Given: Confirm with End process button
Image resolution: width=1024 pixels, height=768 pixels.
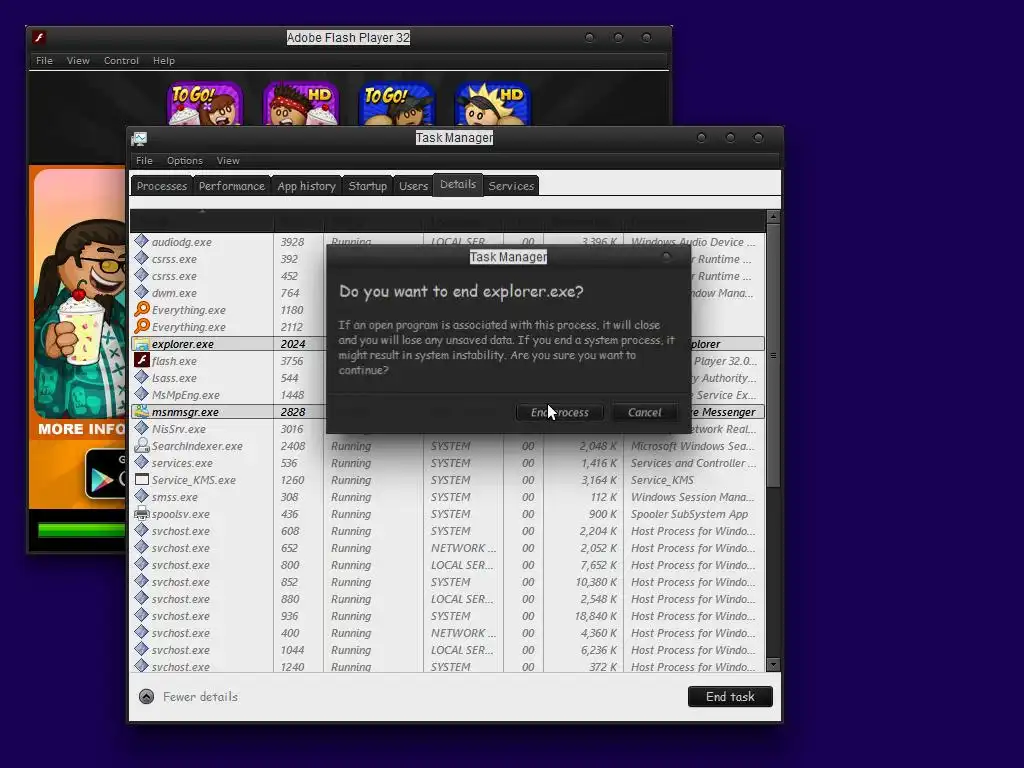Looking at the screenshot, I should click(560, 412).
